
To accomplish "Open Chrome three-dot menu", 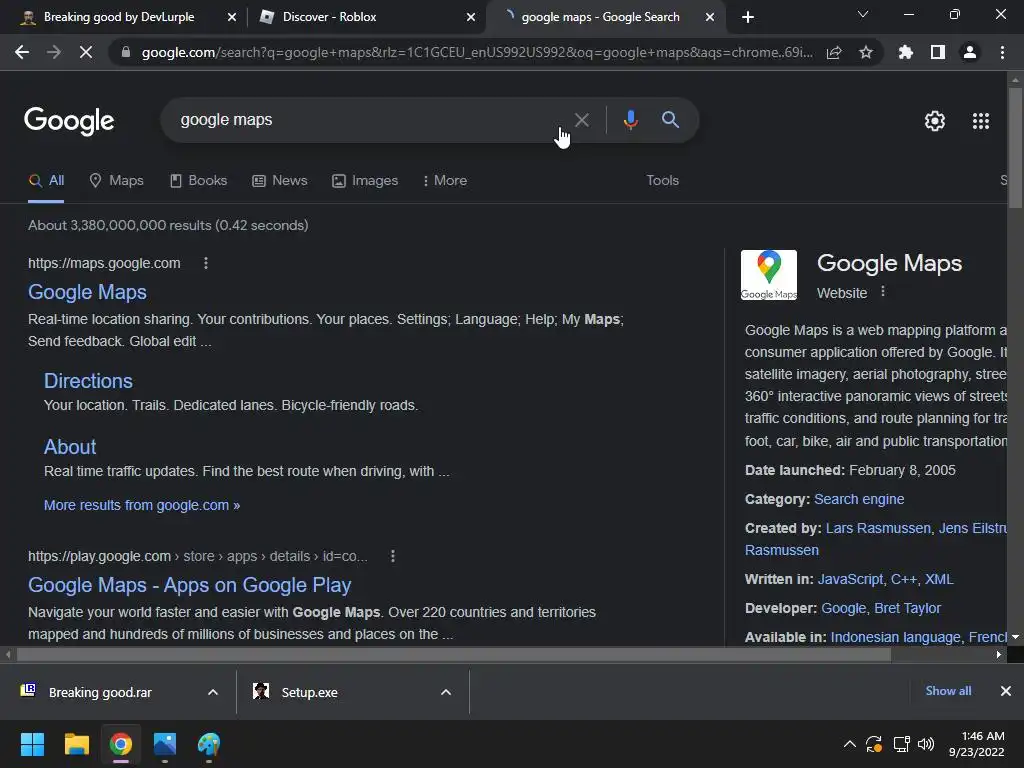I will pyautogui.click(x=1002, y=52).
